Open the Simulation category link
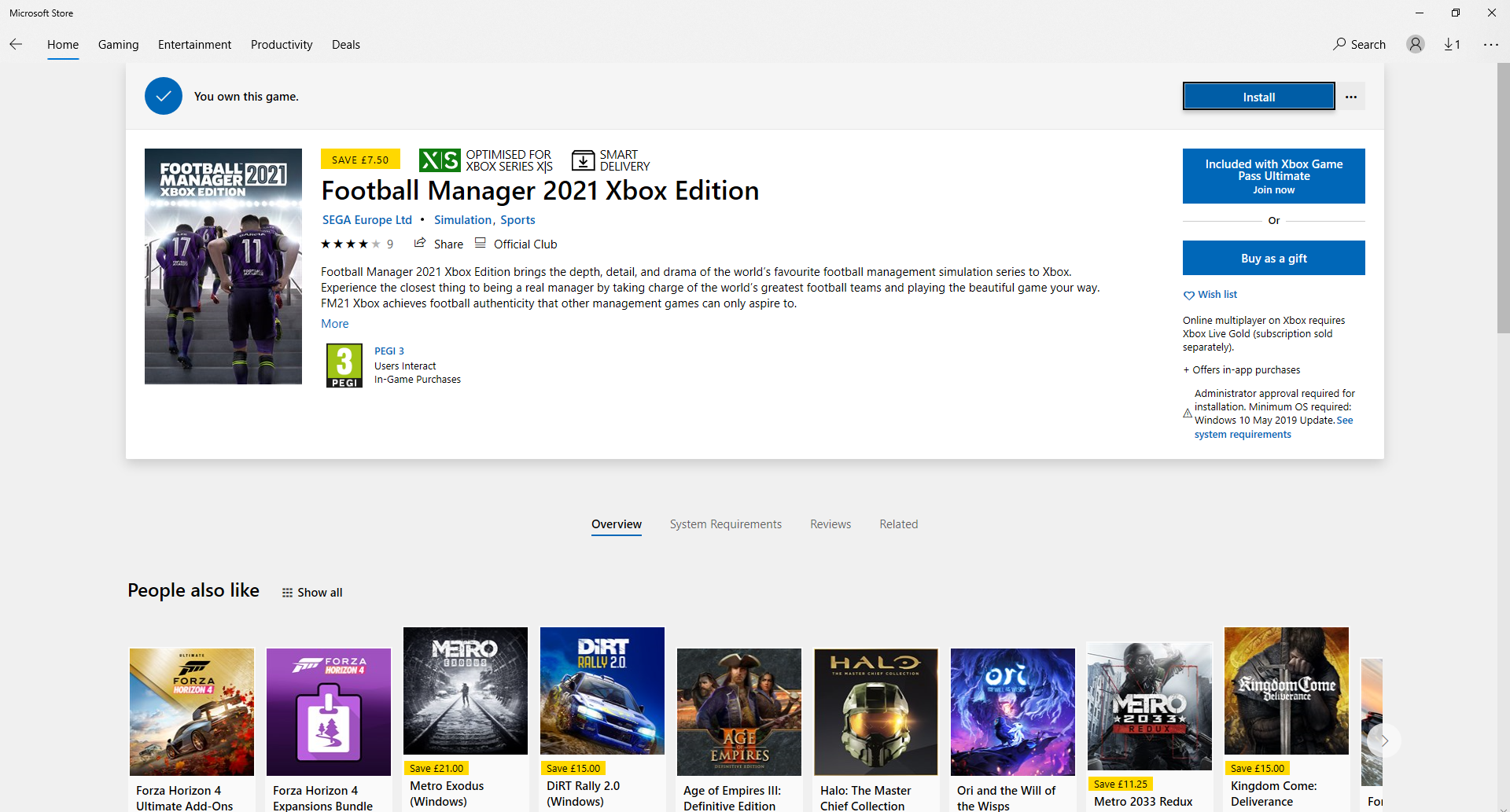 click(462, 220)
